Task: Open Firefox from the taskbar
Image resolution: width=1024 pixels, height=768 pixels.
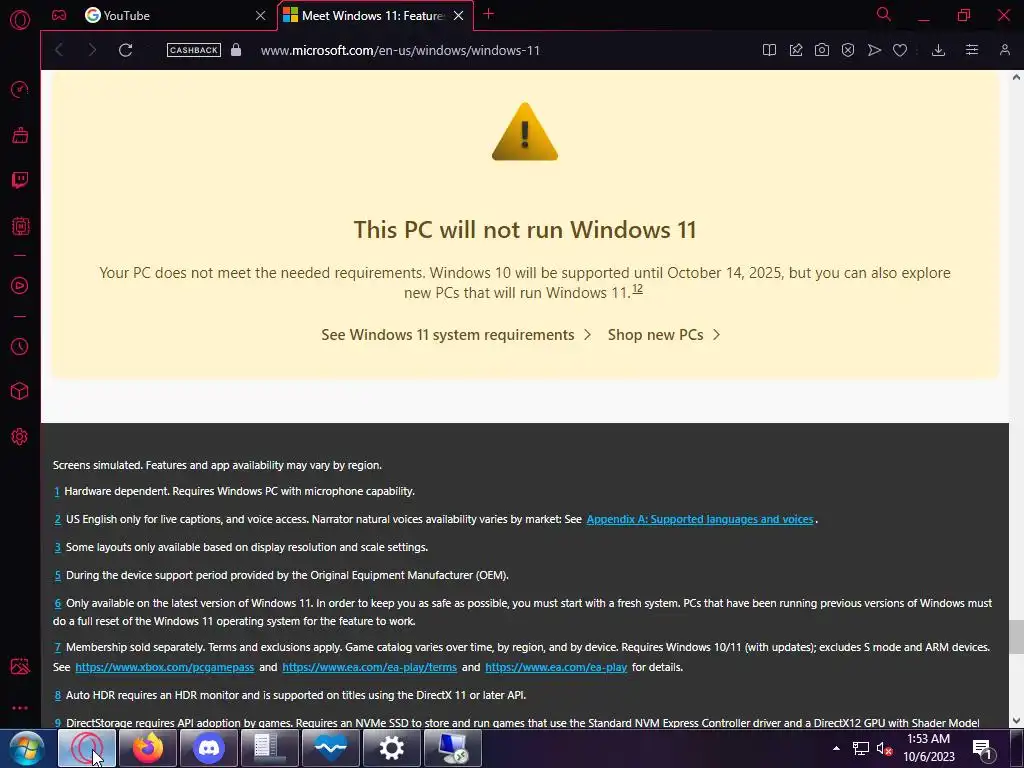Action: [x=148, y=748]
